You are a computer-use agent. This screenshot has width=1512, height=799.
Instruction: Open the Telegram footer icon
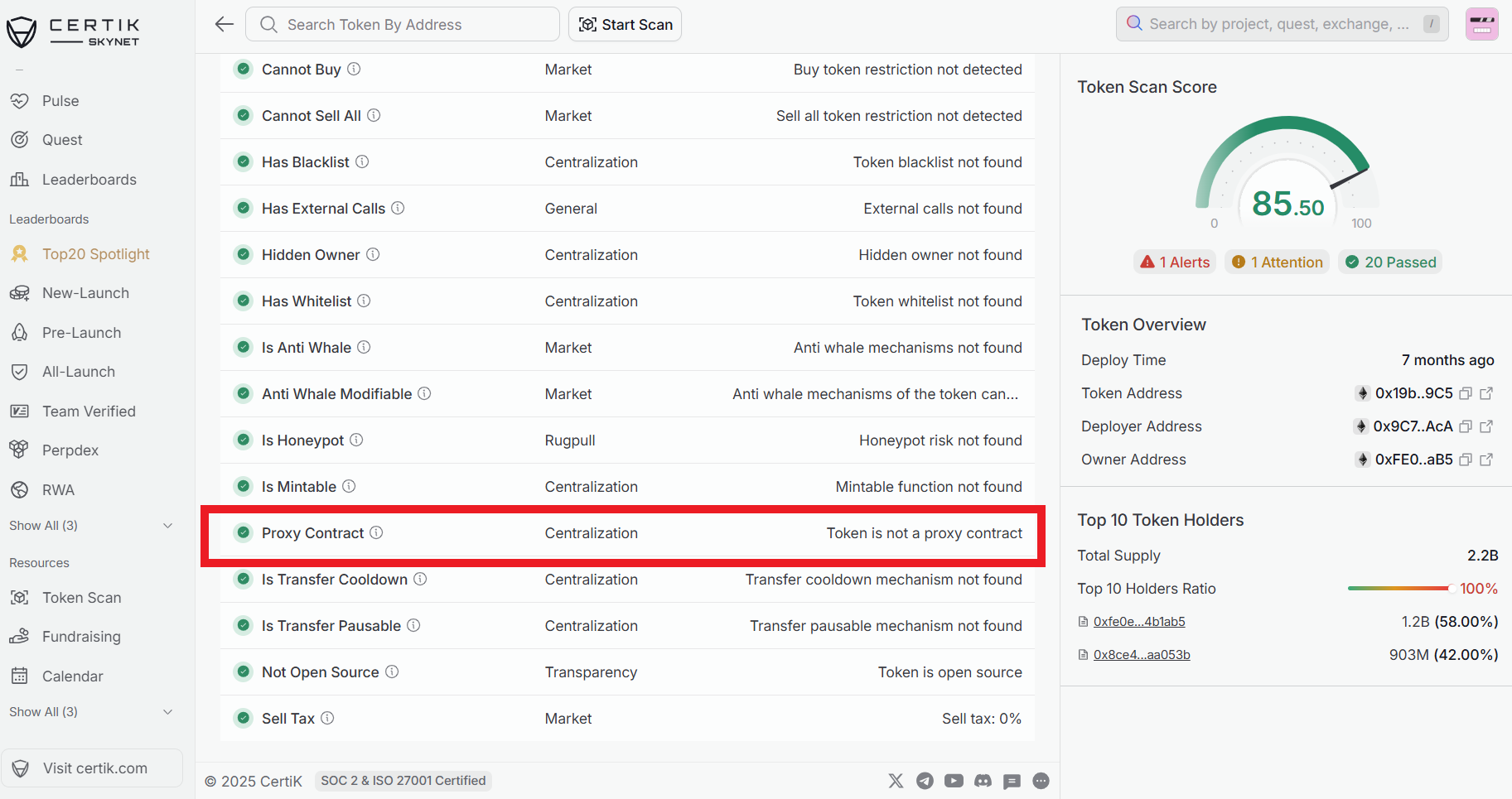pyautogui.click(x=925, y=781)
